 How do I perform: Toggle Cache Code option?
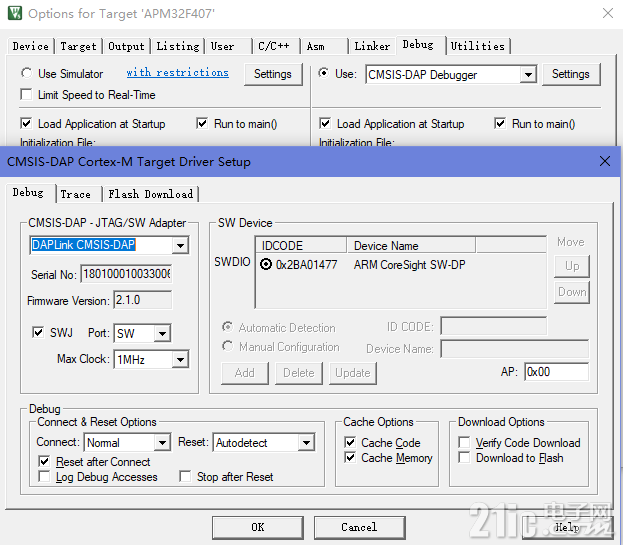point(350,442)
